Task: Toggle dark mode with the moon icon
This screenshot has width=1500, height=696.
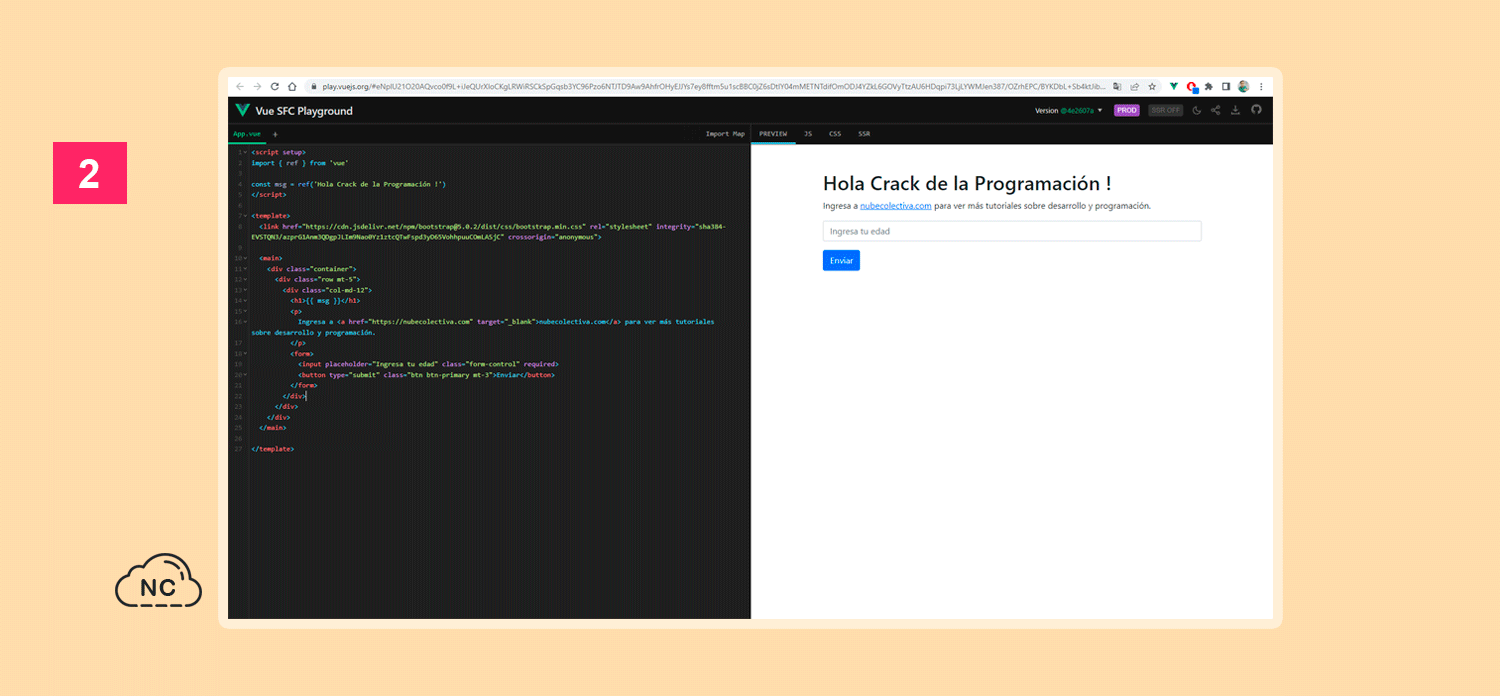Action: tap(1197, 110)
